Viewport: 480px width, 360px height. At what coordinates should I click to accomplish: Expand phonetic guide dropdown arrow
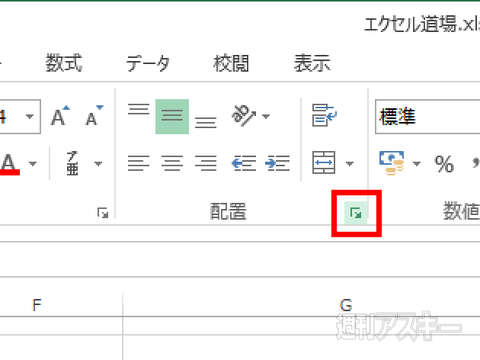tap(98, 164)
